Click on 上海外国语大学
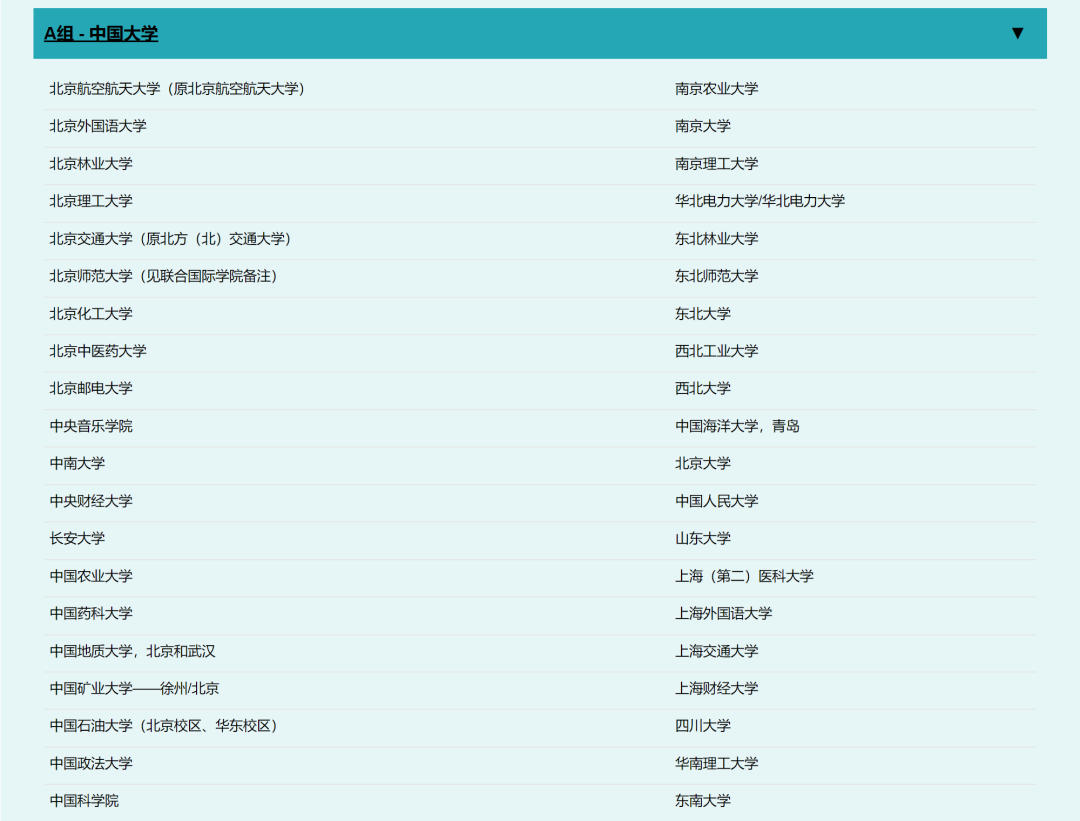The height and width of the screenshot is (821, 1080). [723, 614]
